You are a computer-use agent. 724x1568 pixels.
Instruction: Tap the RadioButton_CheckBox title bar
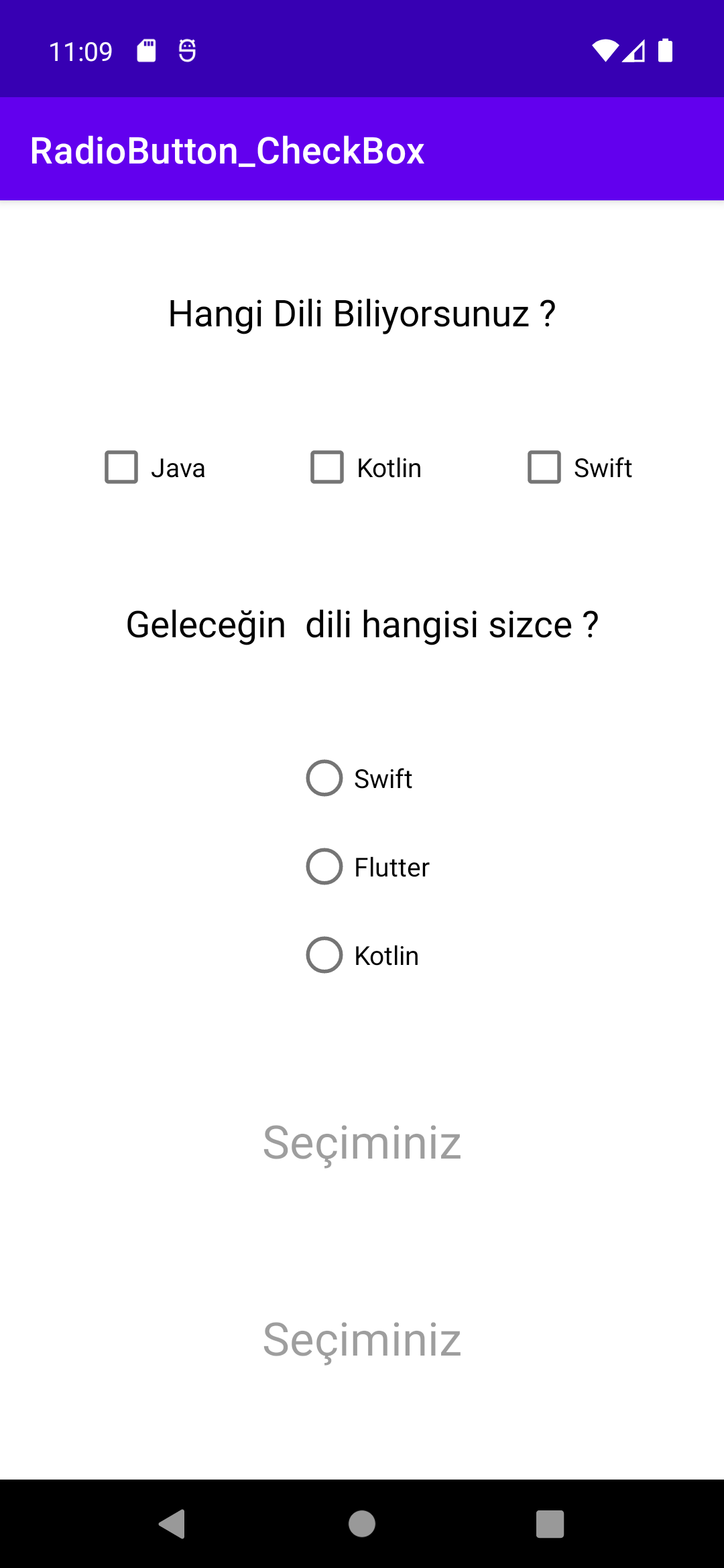pos(227,149)
